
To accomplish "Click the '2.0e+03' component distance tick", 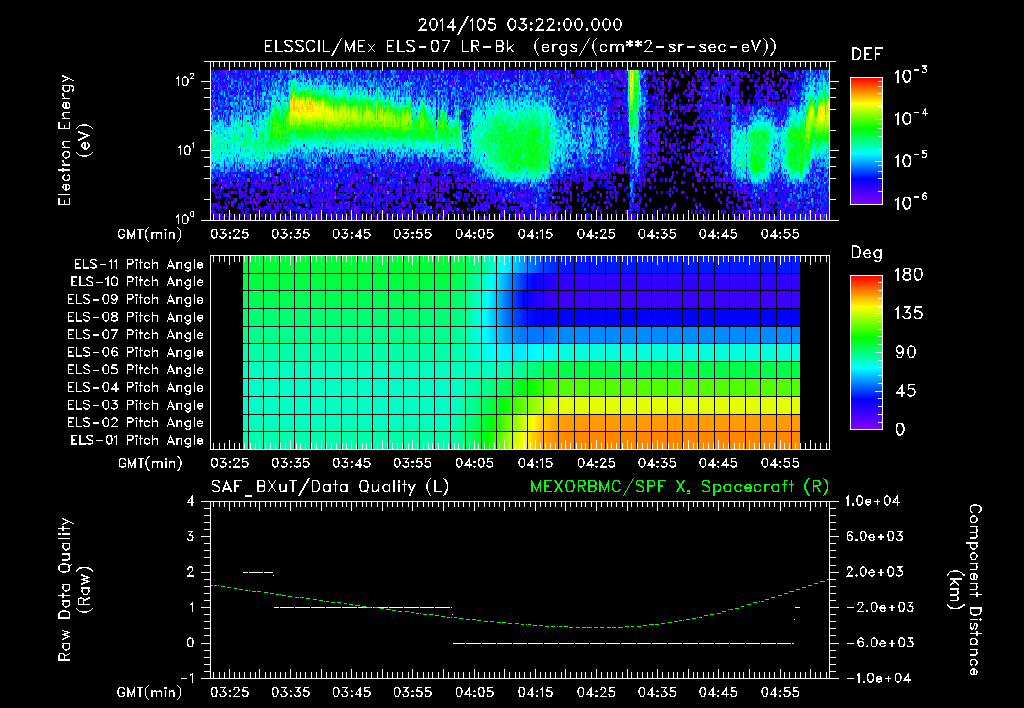I will 875,572.
